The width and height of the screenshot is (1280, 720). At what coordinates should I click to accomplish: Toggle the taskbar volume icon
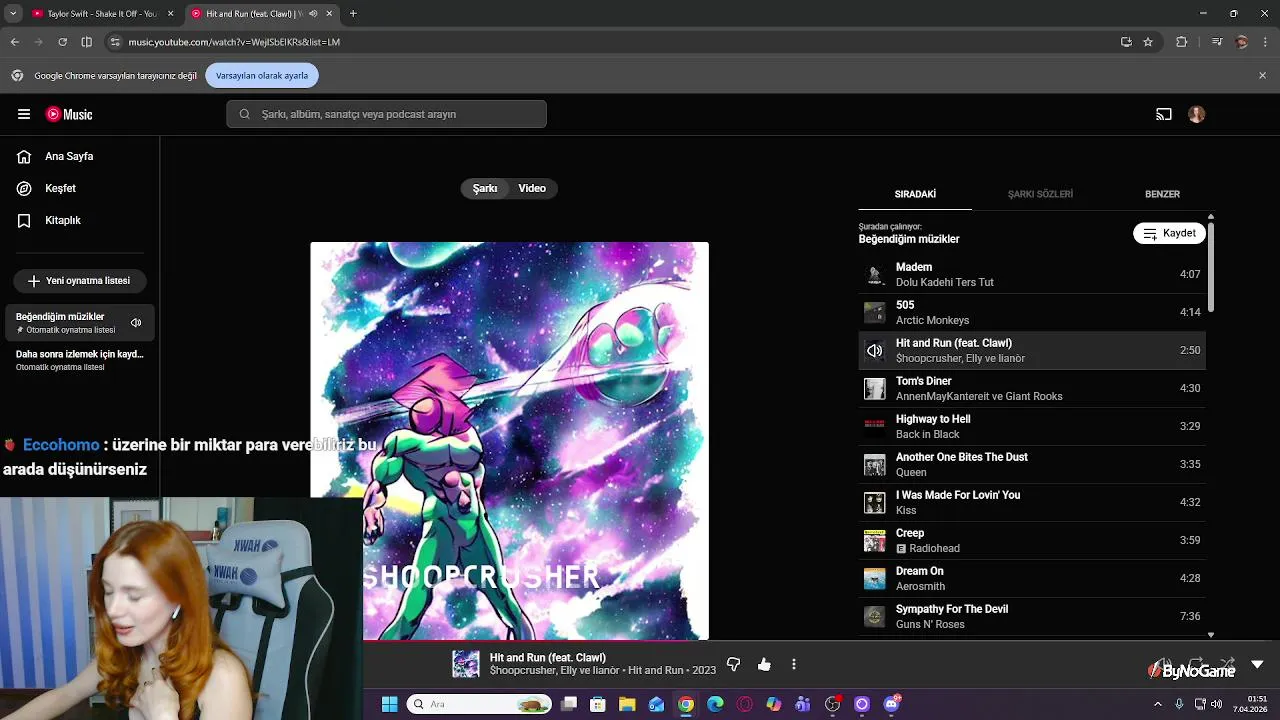pyautogui.click(x=1216, y=704)
